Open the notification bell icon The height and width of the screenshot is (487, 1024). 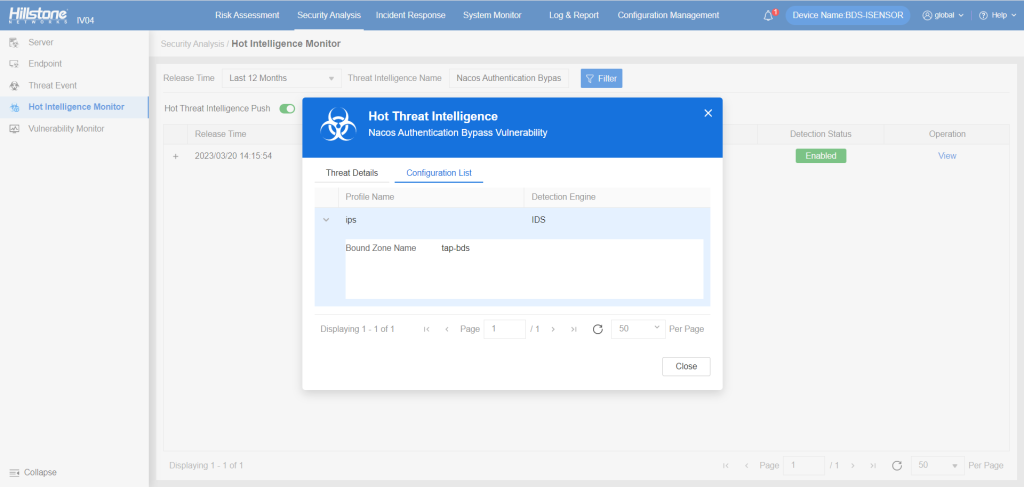[x=768, y=16]
